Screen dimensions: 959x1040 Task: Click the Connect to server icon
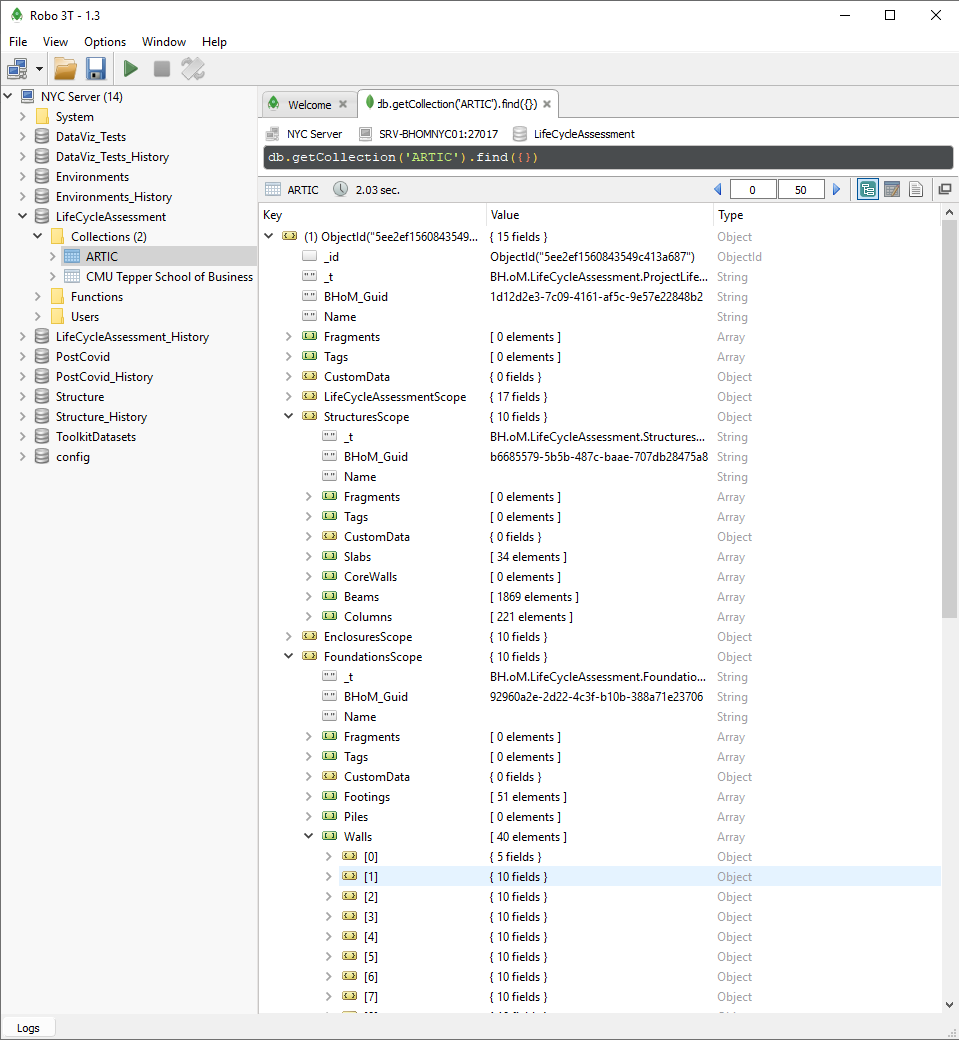[17, 68]
